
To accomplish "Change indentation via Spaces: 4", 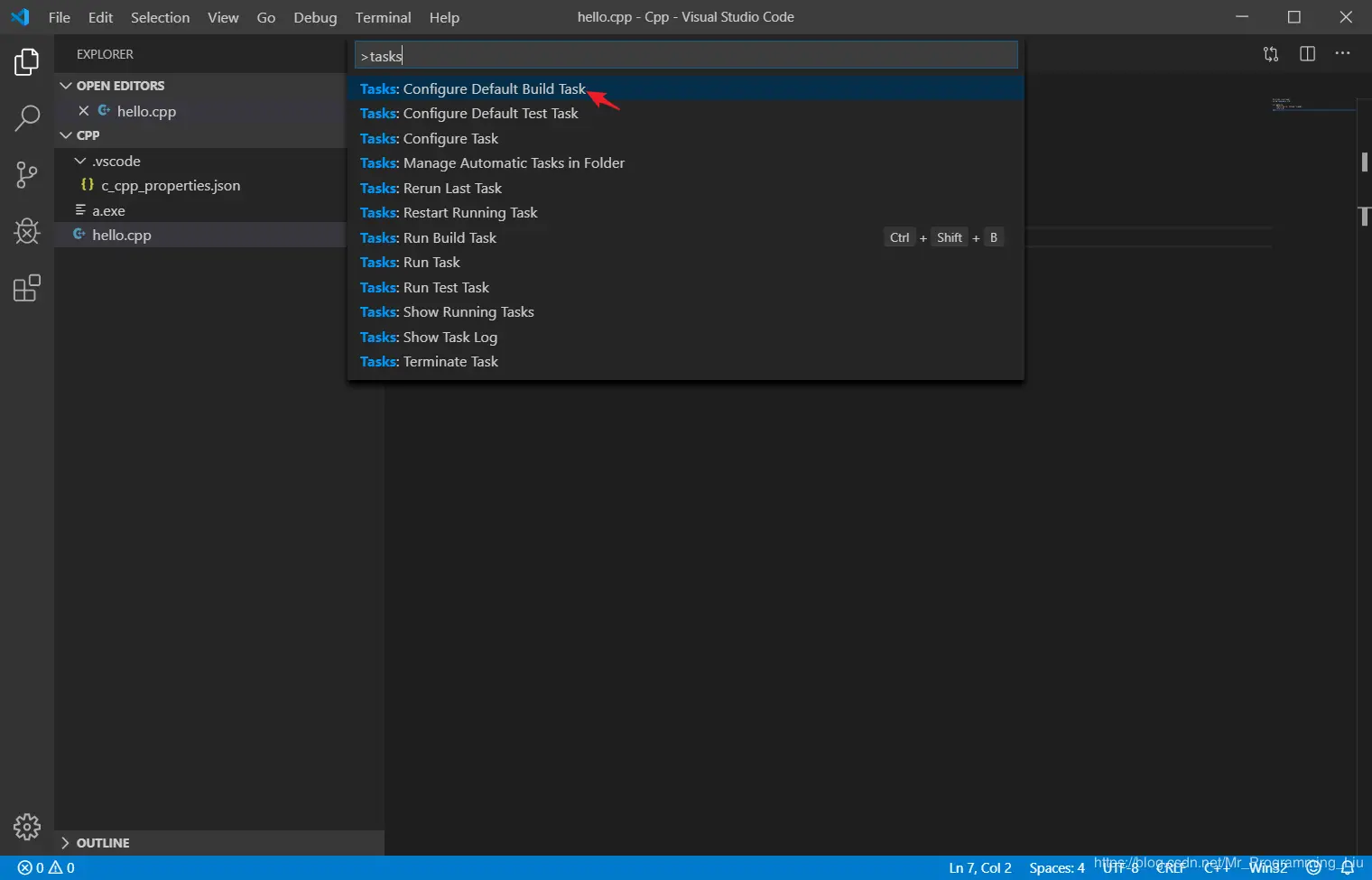I will click(x=1057, y=867).
